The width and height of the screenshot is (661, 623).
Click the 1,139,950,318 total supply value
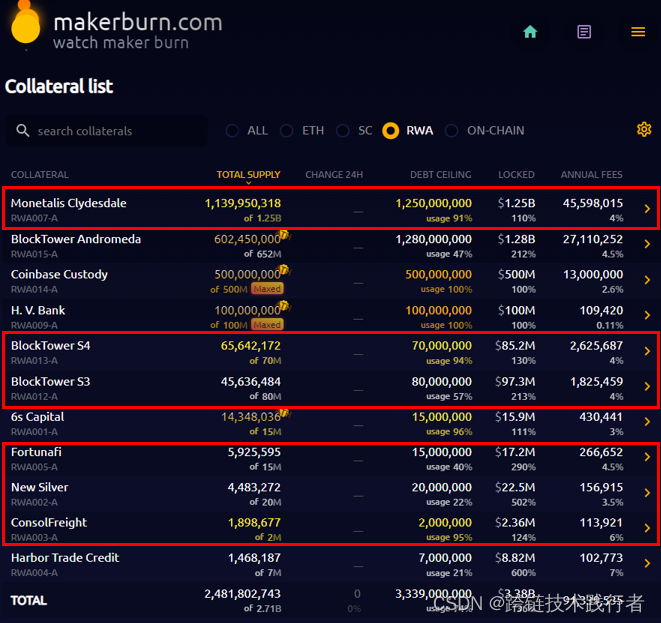point(243,203)
